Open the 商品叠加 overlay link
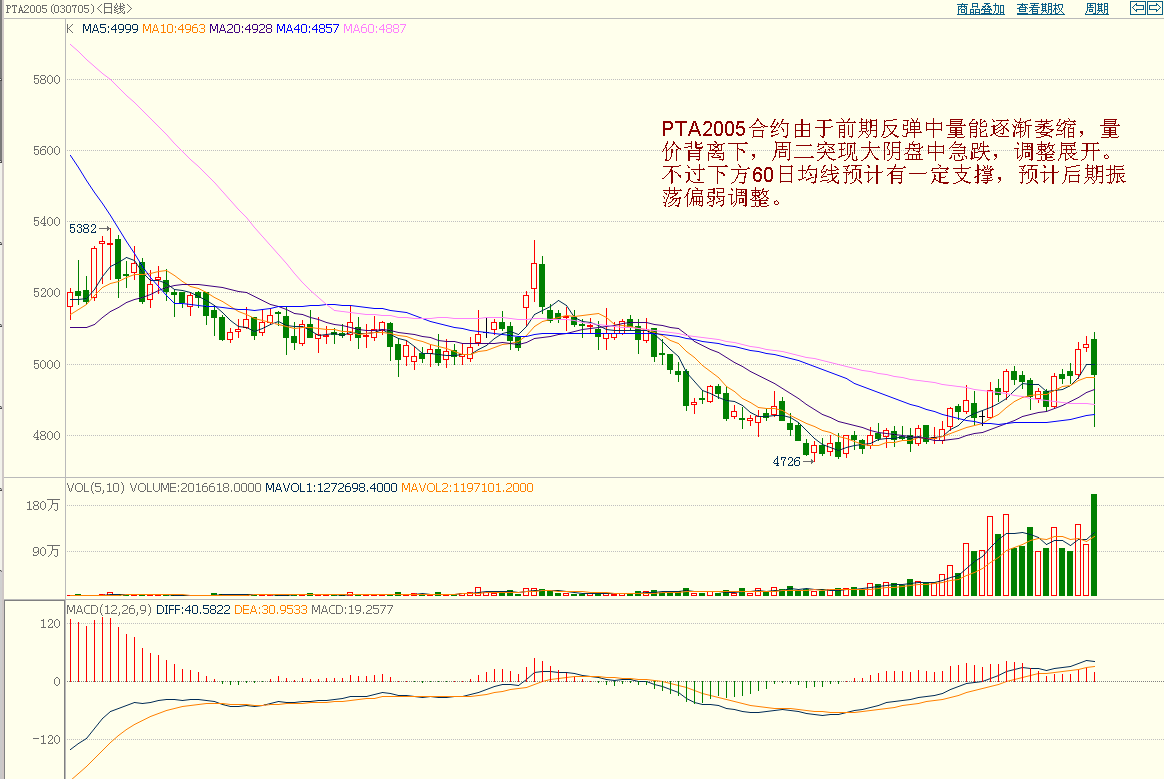Screen dimensions: 1164x779 (x=980, y=9)
